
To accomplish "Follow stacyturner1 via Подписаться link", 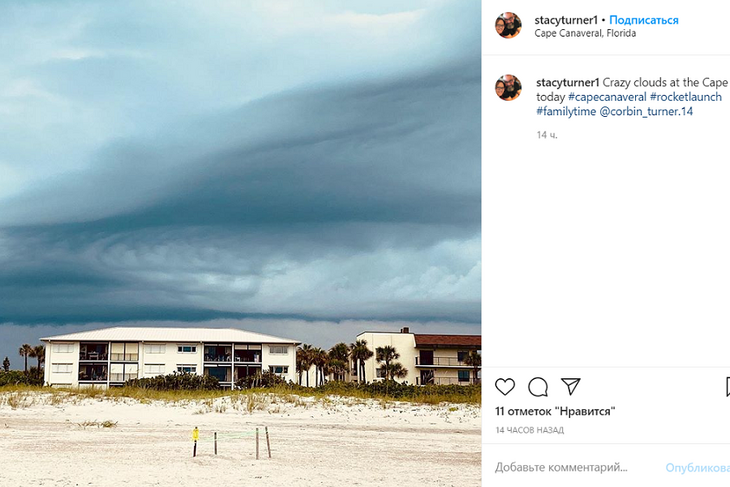I will tap(644, 20).
